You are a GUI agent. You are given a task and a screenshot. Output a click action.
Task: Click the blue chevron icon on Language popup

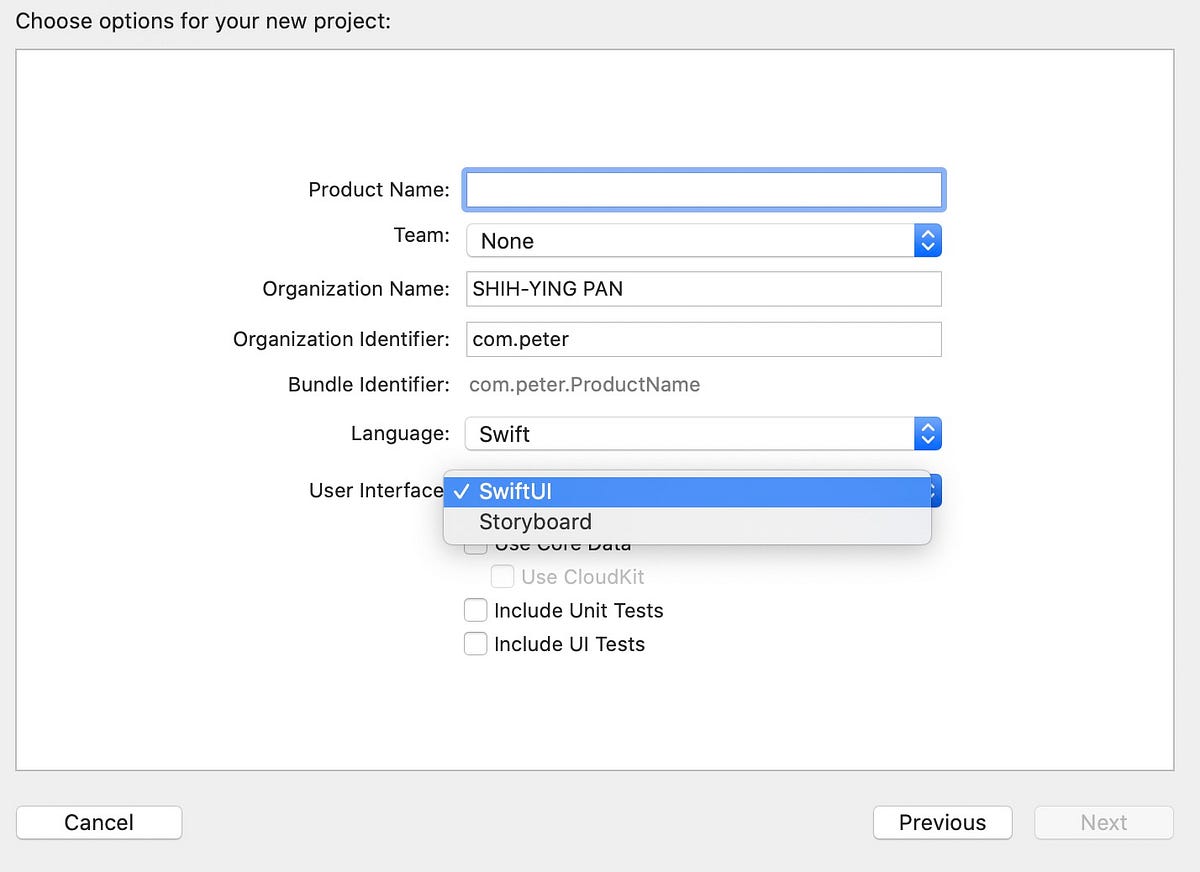927,433
